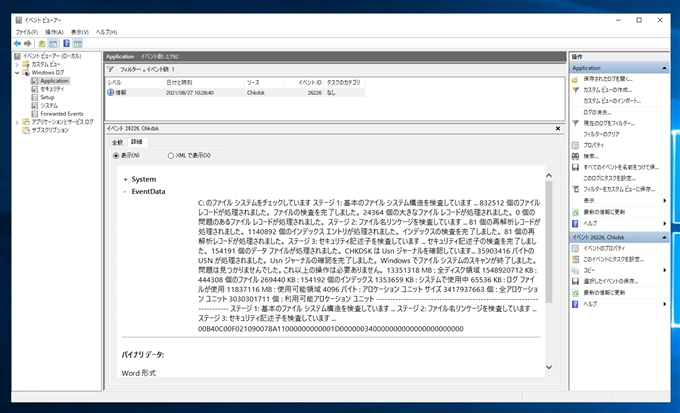Screen dimensions: 680x413
Task: Click the 選択したイベントの保存 floppy icon
Action: point(575,282)
